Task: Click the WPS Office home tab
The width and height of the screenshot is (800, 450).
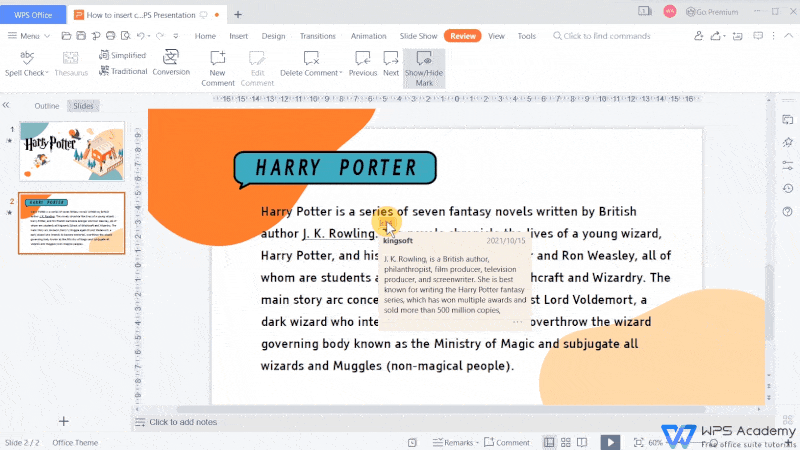Action: 33,15
